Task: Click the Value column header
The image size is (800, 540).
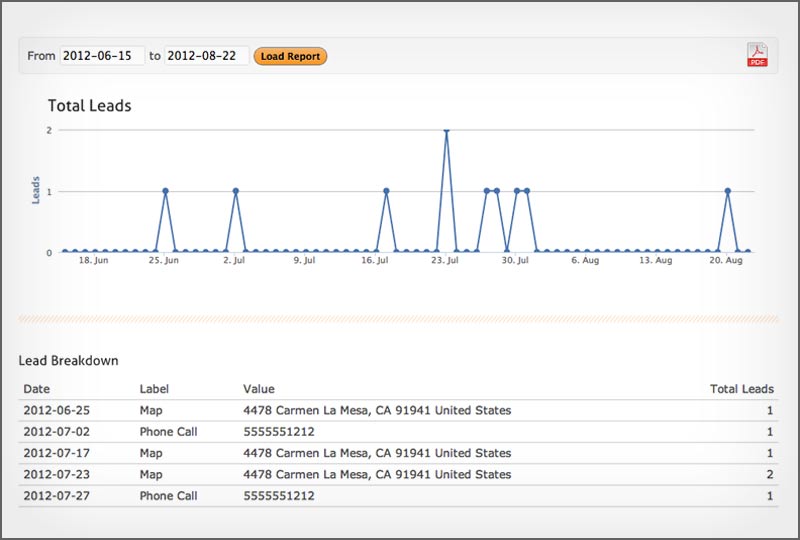Action: tap(259, 389)
